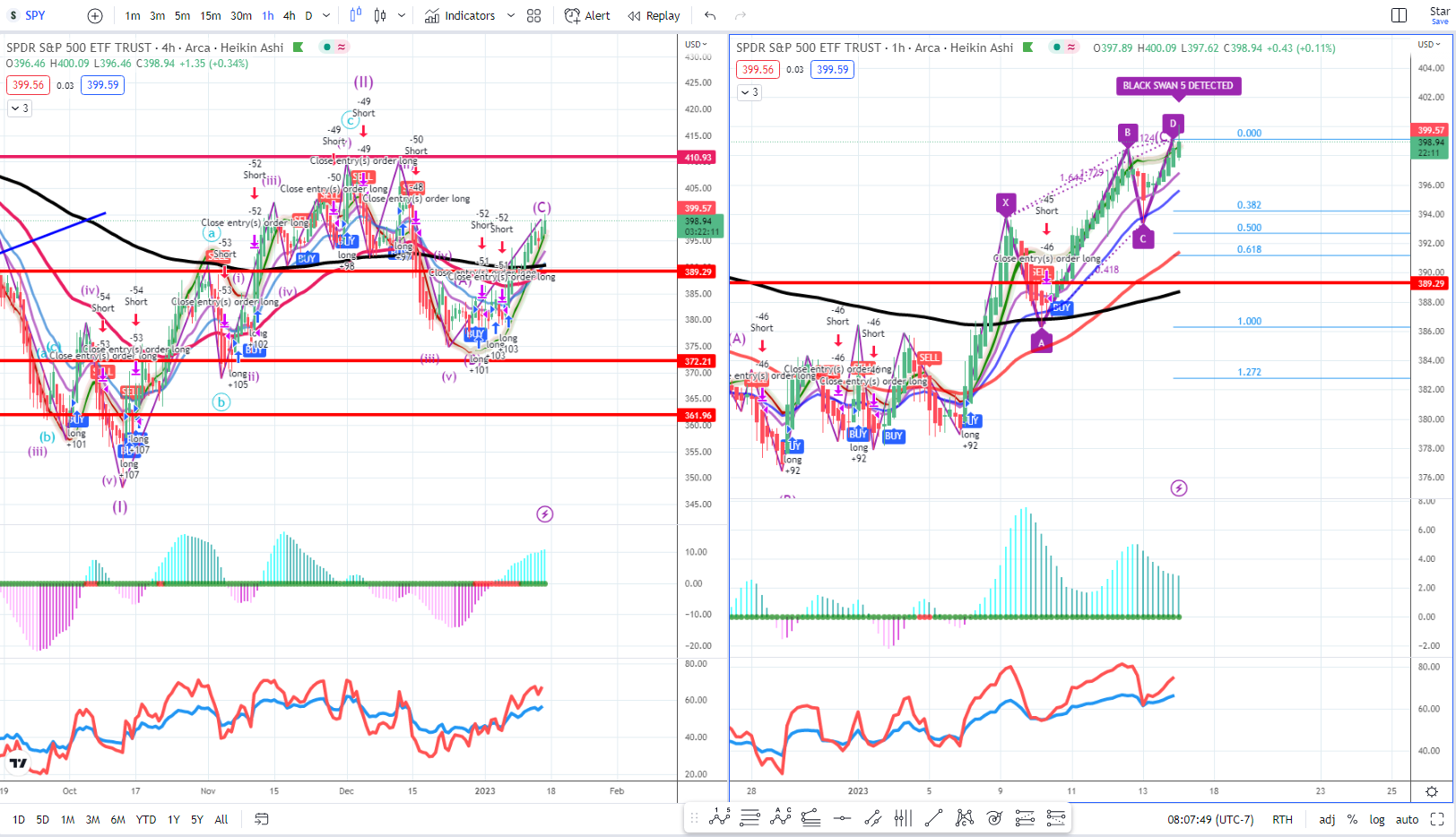Toggle percent scale
Screen dimensions: 1456x837
1352,819
